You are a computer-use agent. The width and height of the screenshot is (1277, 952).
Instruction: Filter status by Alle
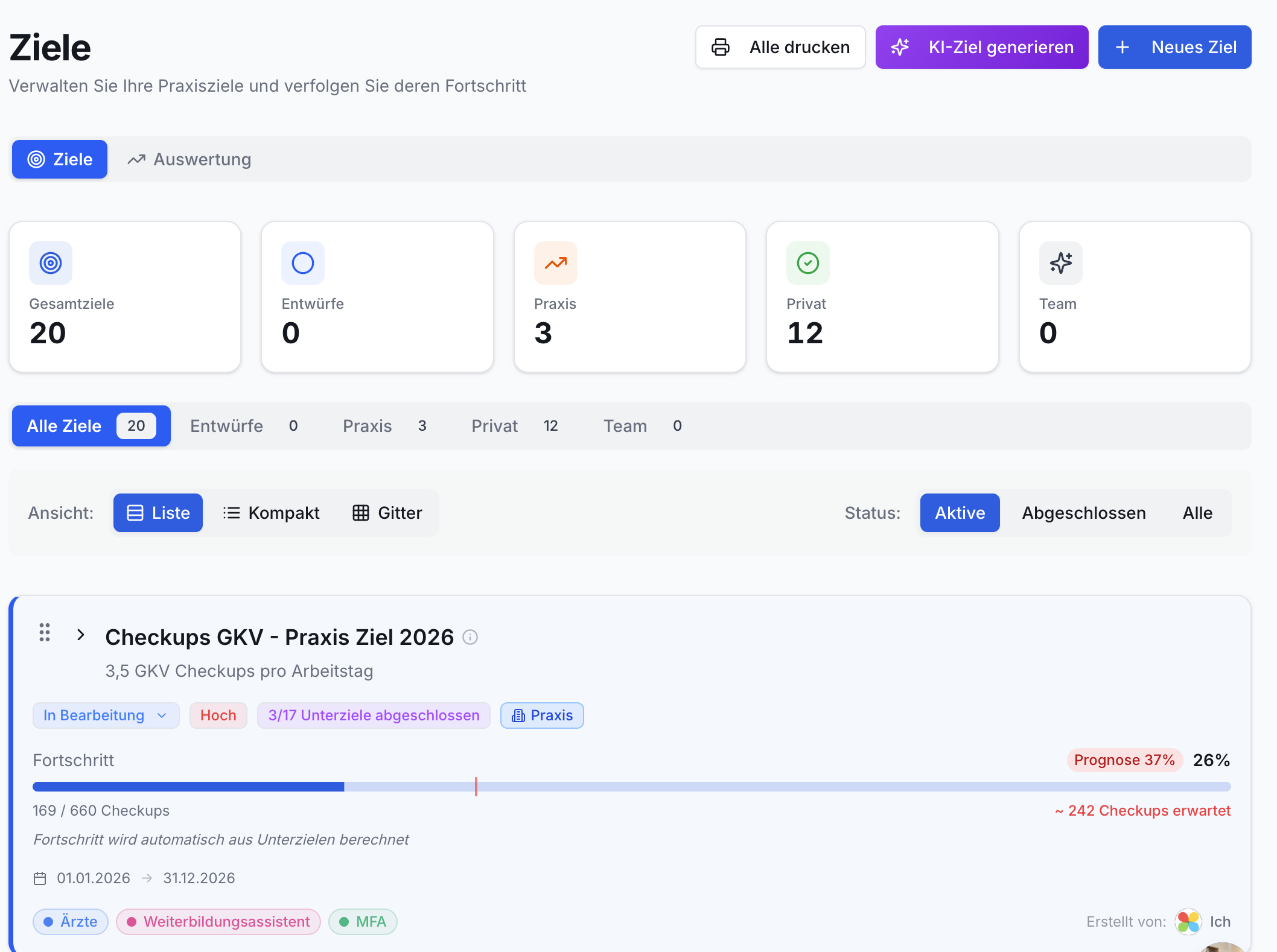1197,513
